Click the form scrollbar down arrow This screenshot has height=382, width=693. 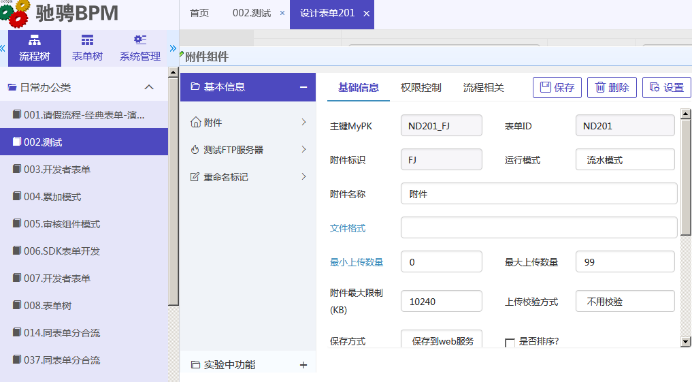(685, 341)
